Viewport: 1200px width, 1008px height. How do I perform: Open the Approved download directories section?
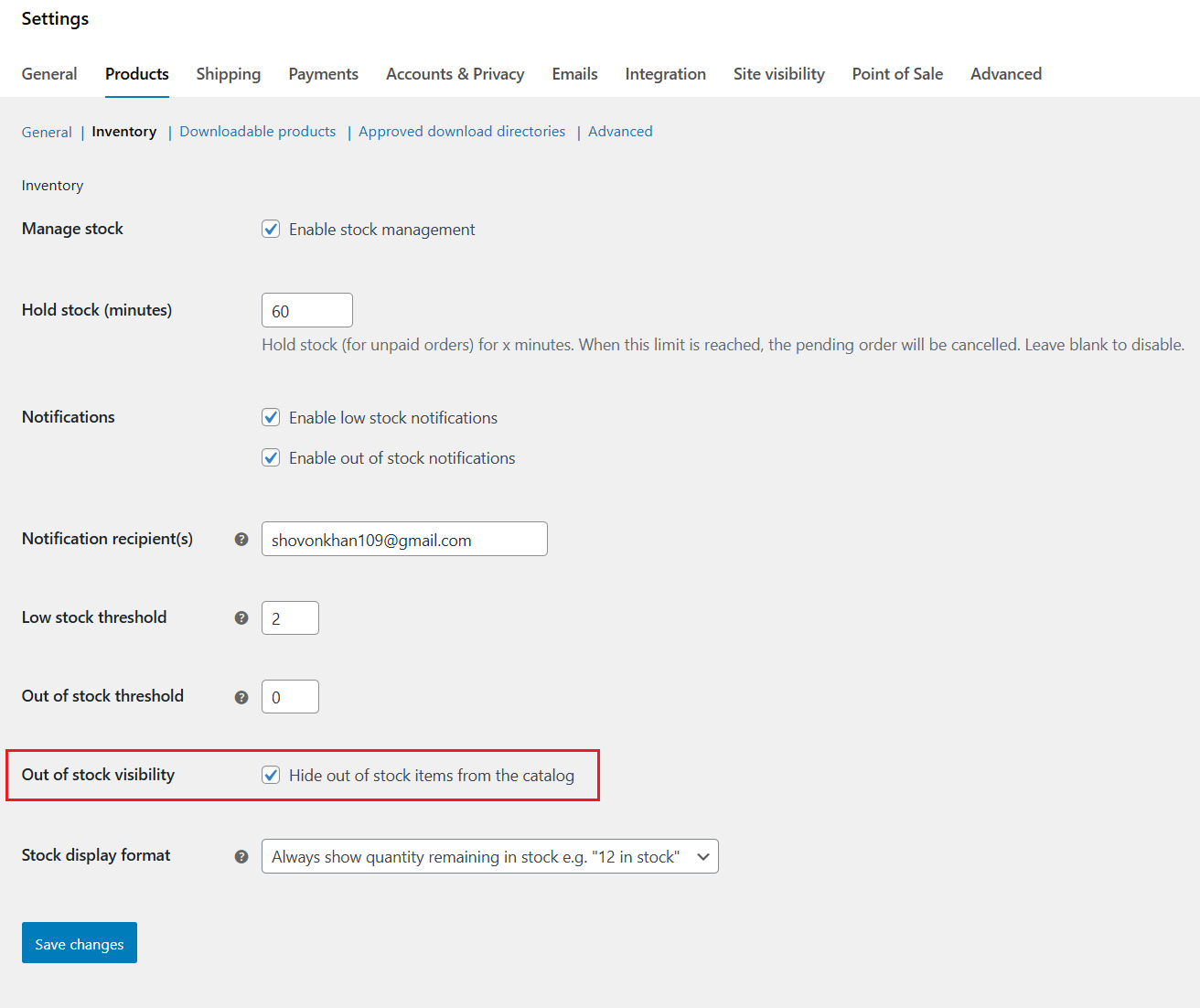click(462, 131)
